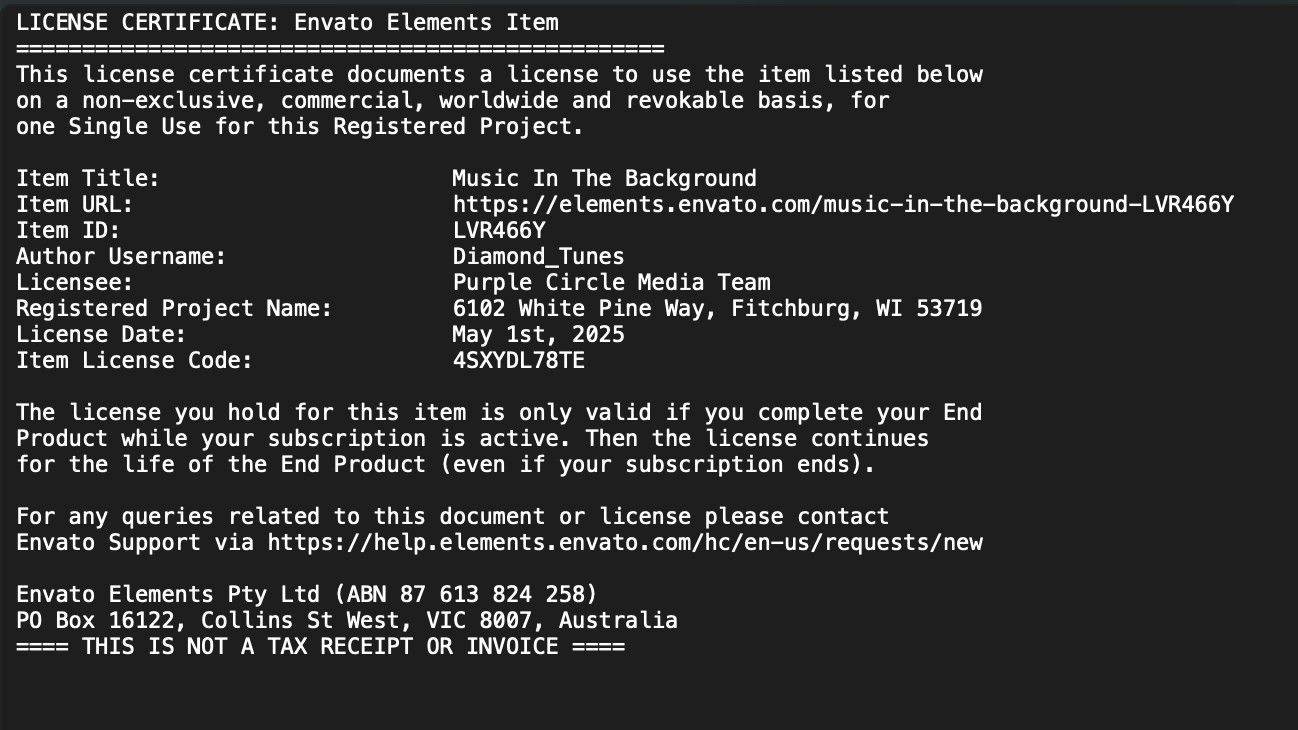Click the "License Date:" label

[101, 335]
